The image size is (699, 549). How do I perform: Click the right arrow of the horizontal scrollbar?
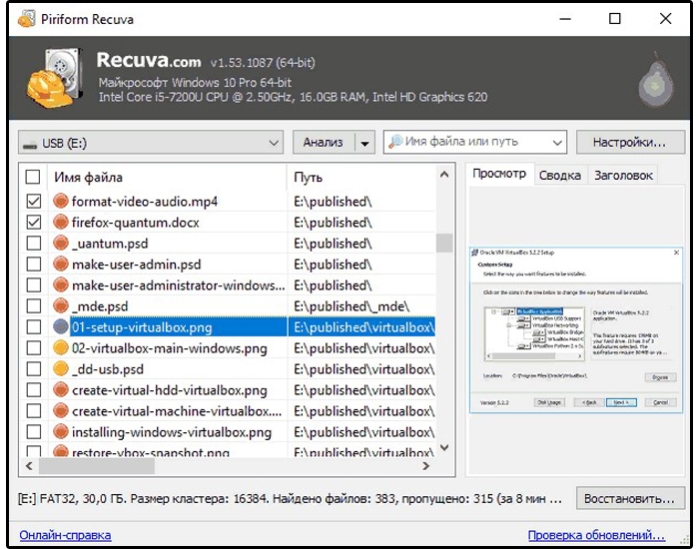pyautogui.click(x=426, y=466)
